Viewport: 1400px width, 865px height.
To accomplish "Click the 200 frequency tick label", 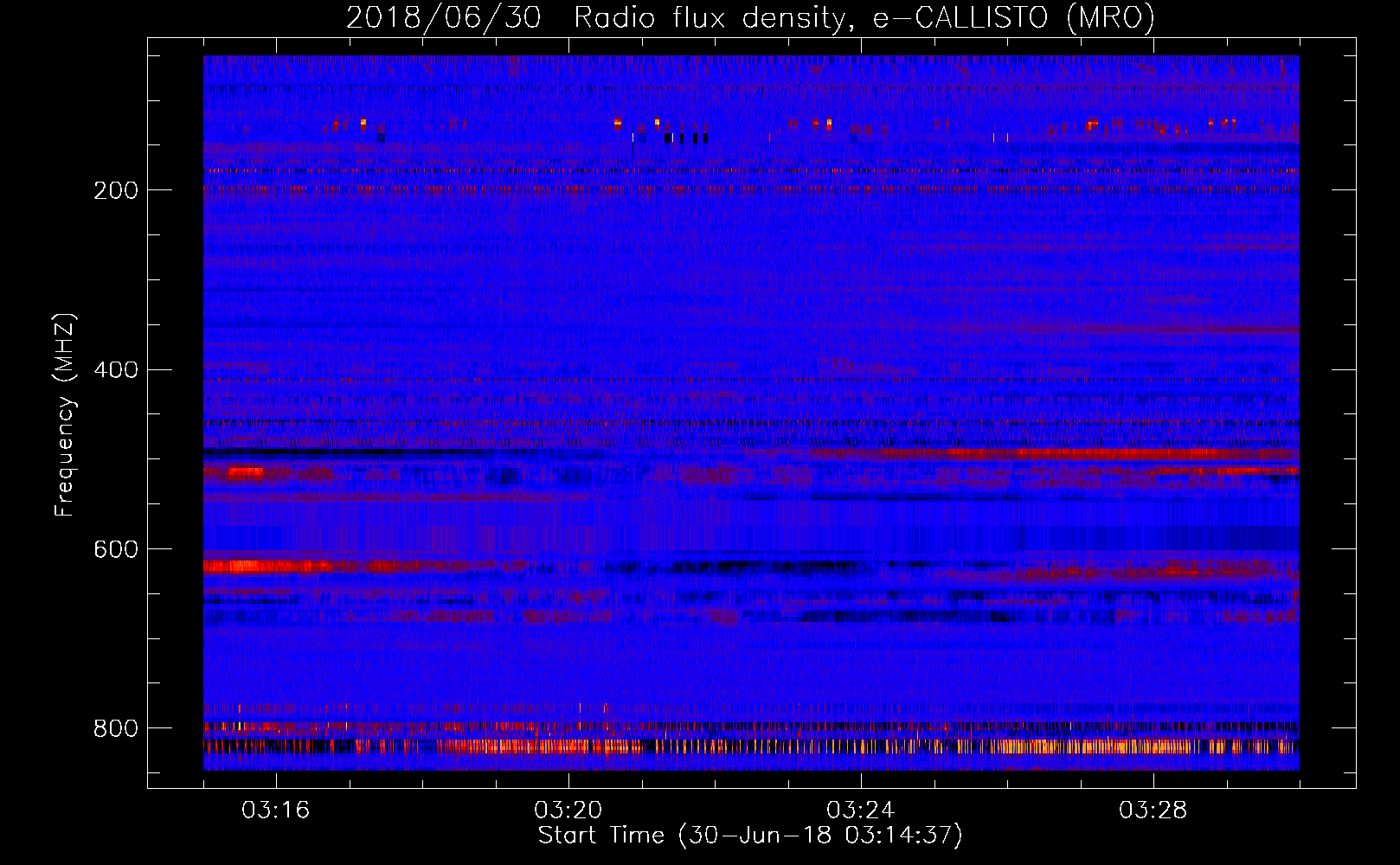I will click(115, 191).
